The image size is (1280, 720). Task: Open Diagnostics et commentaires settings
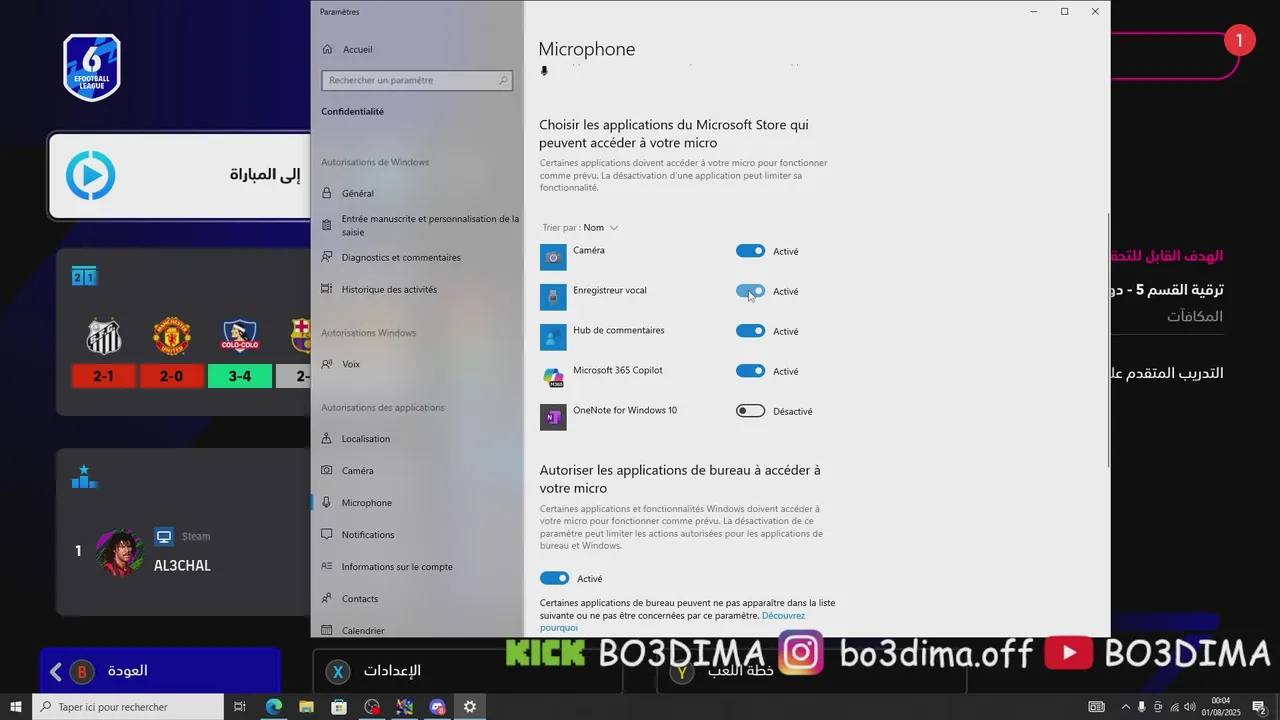(417, 257)
